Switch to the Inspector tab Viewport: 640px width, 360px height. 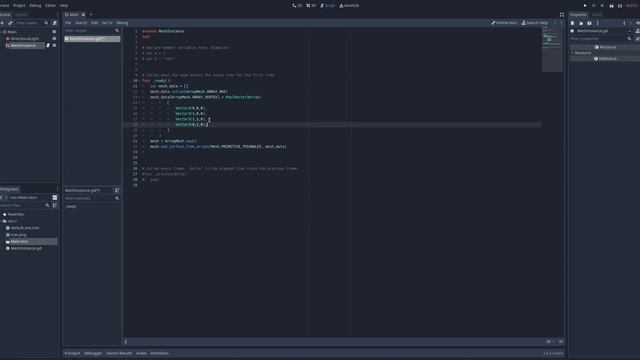coord(578,15)
